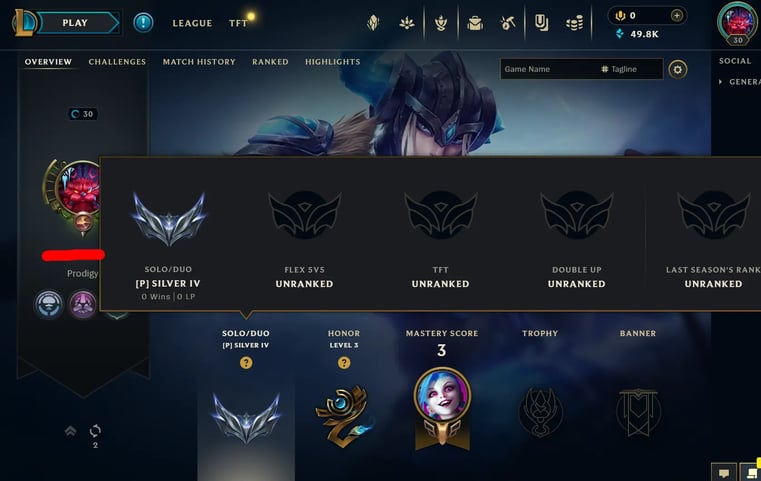Click the help question mark under Solo/Duo

[x=246, y=363]
